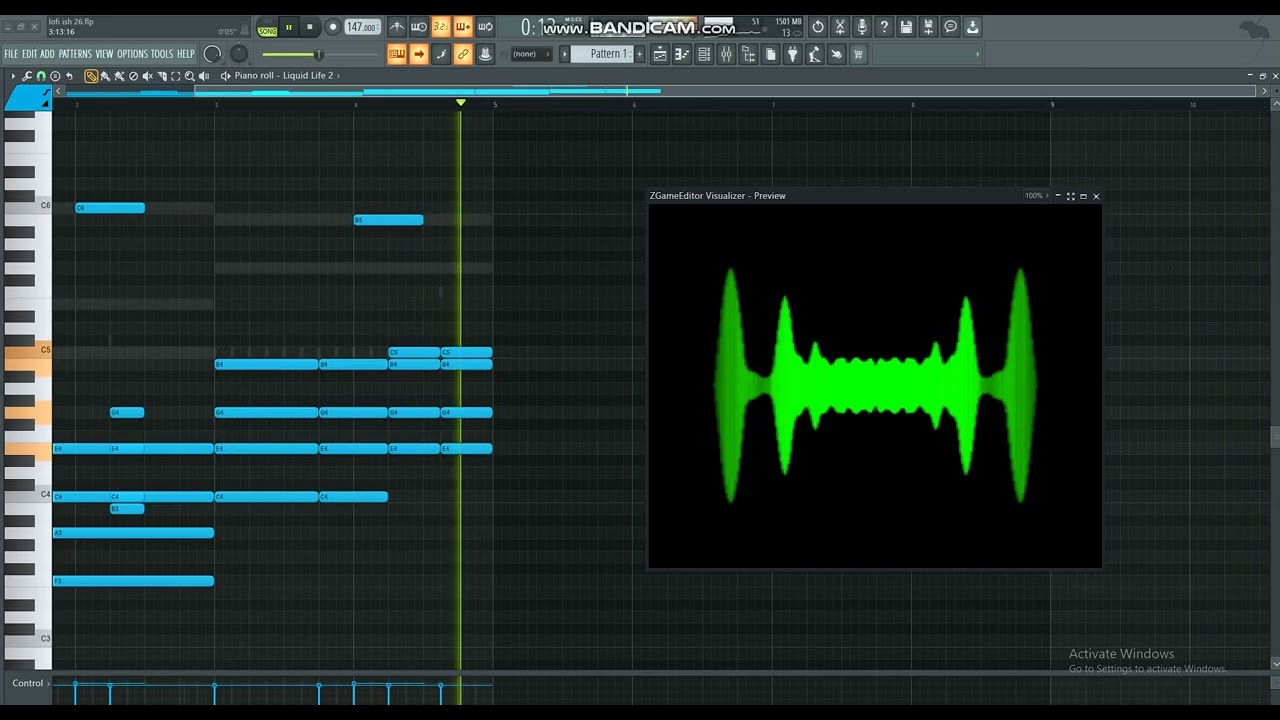Viewport: 1280px width, 720px height.
Task: Click the undo history icon
Action: 818,27
